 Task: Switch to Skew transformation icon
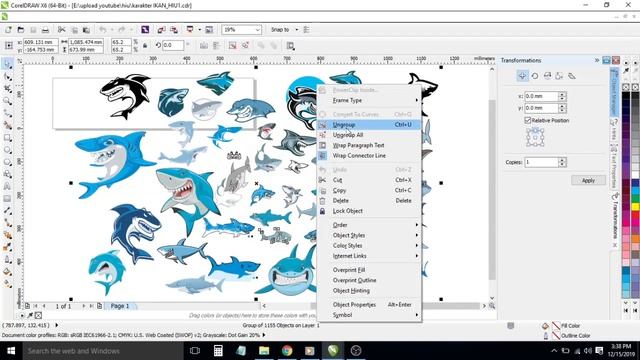[572, 76]
